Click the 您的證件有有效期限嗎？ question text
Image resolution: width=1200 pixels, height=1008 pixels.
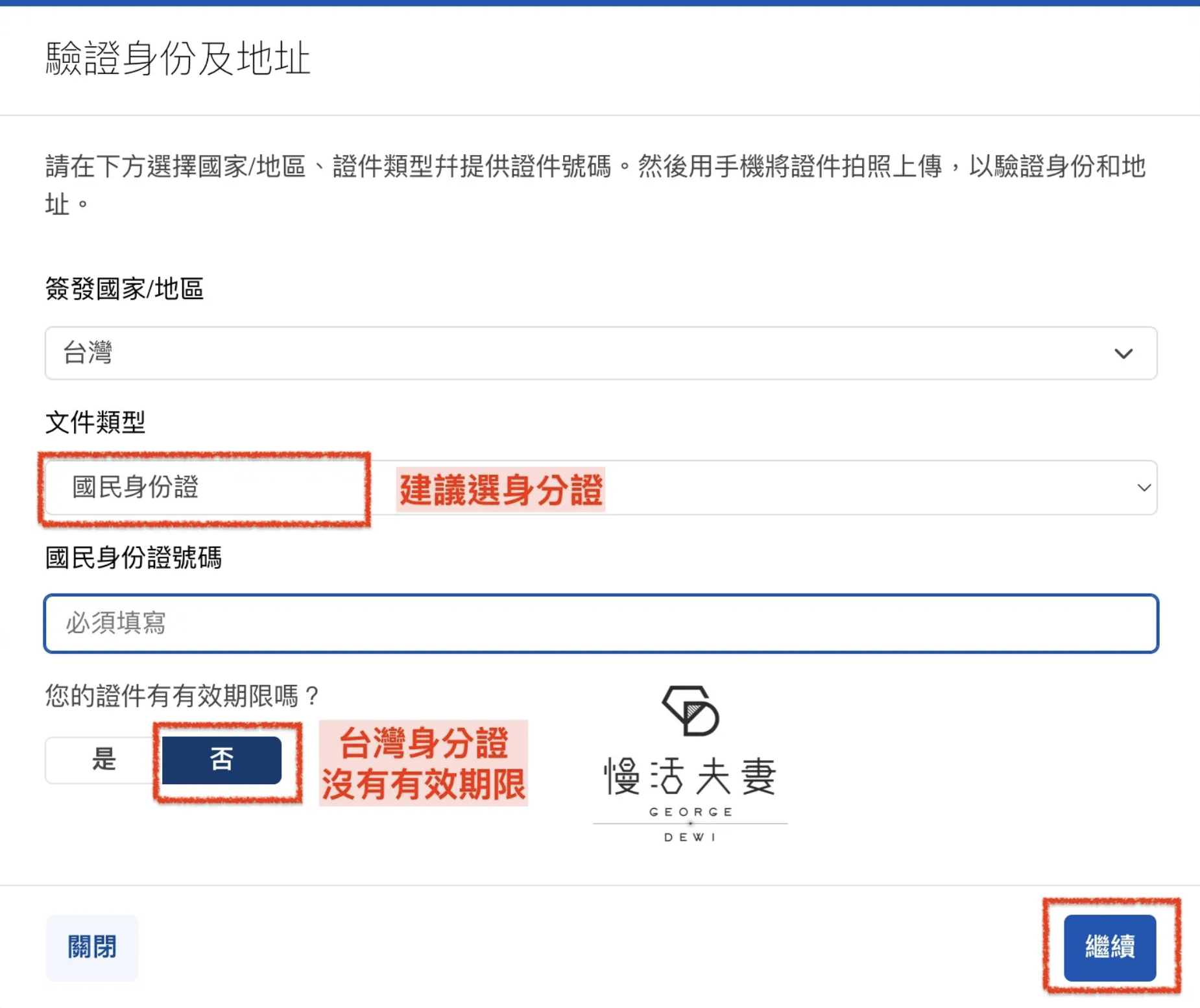(182, 696)
